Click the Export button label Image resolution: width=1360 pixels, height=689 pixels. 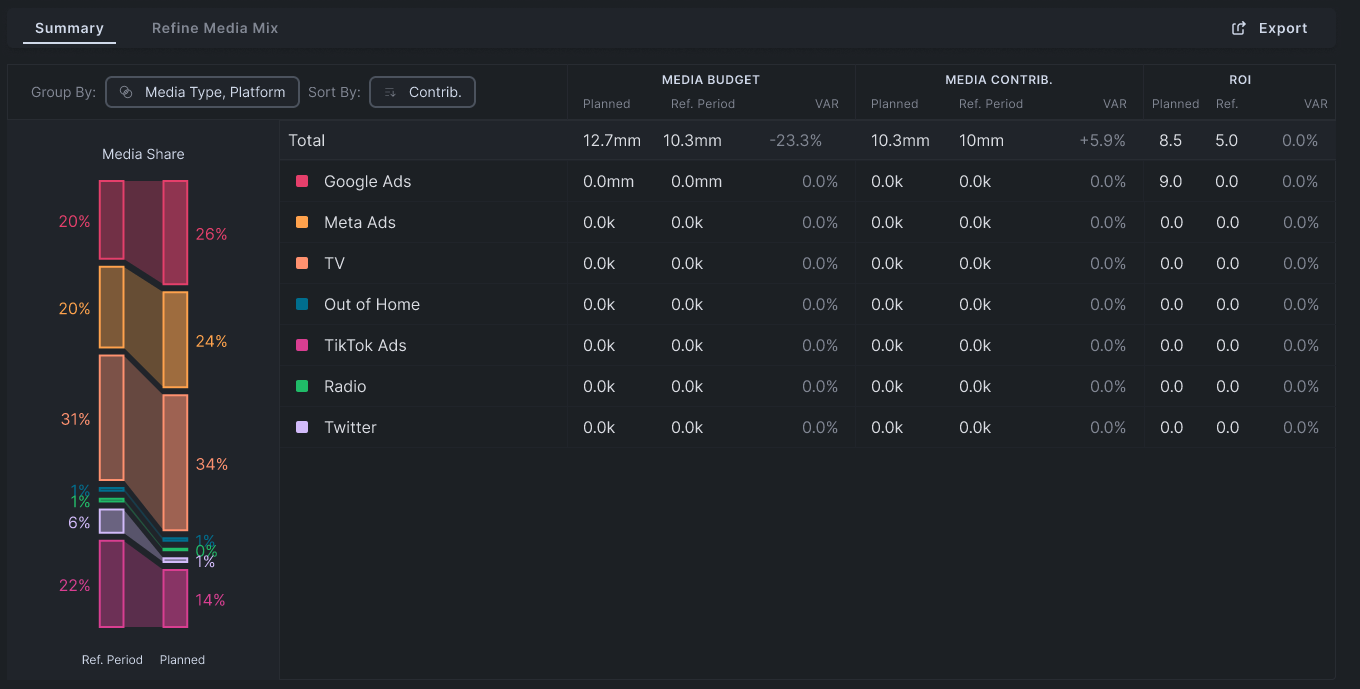1283,28
